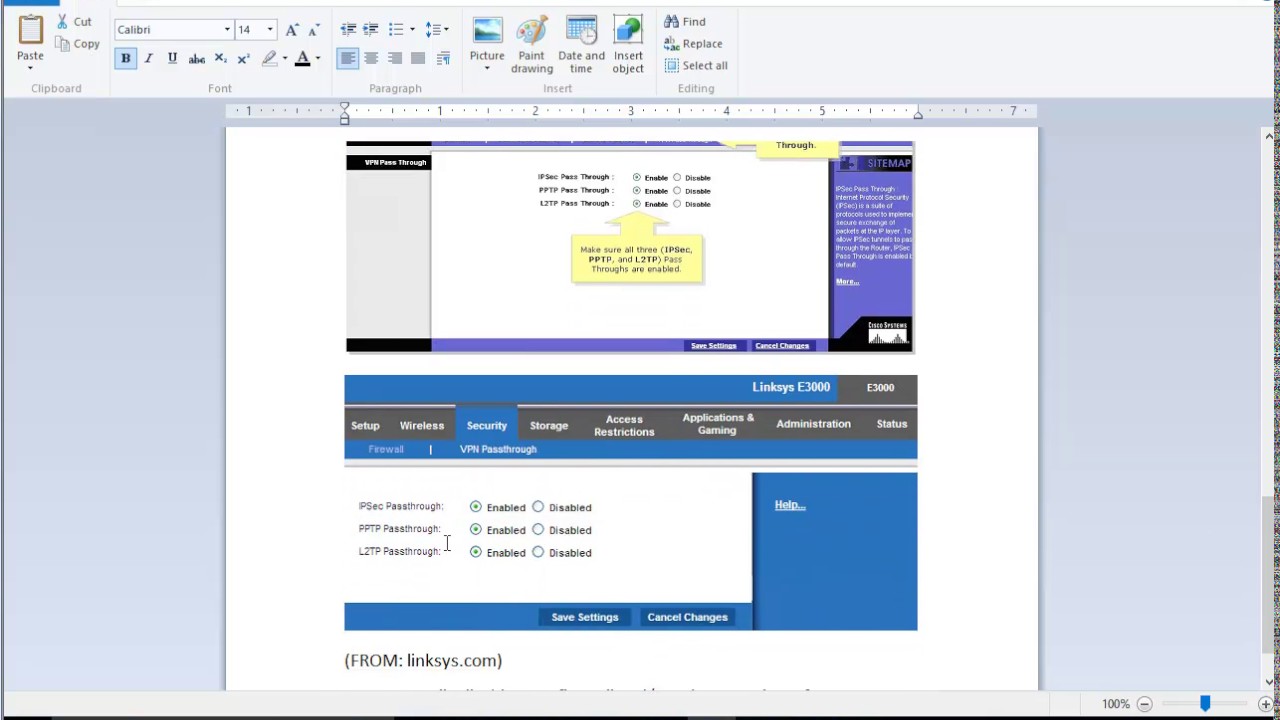The image size is (1280, 720).
Task: Toggle bold formatting
Action: 125,59
